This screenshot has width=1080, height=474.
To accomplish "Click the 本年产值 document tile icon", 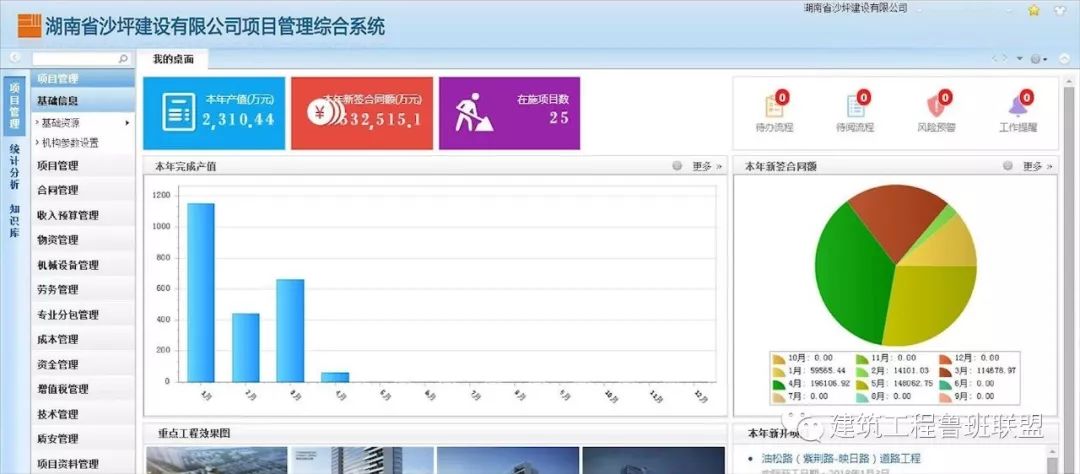I will tap(178, 112).
